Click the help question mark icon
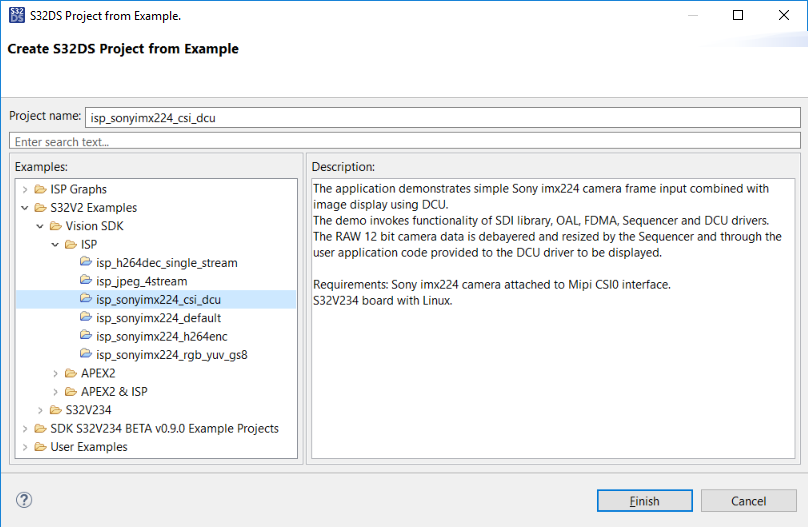Image resolution: width=808 pixels, height=527 pixels. pos(24,500)
